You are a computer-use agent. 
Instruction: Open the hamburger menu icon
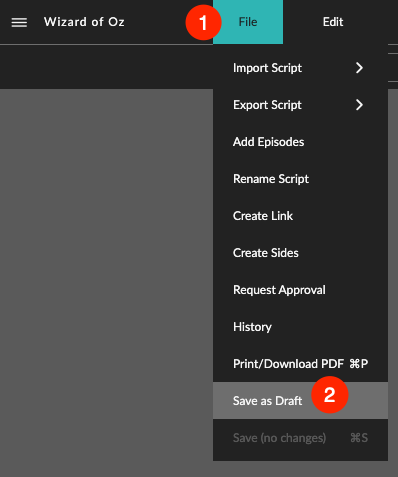(x=19, y=22)
